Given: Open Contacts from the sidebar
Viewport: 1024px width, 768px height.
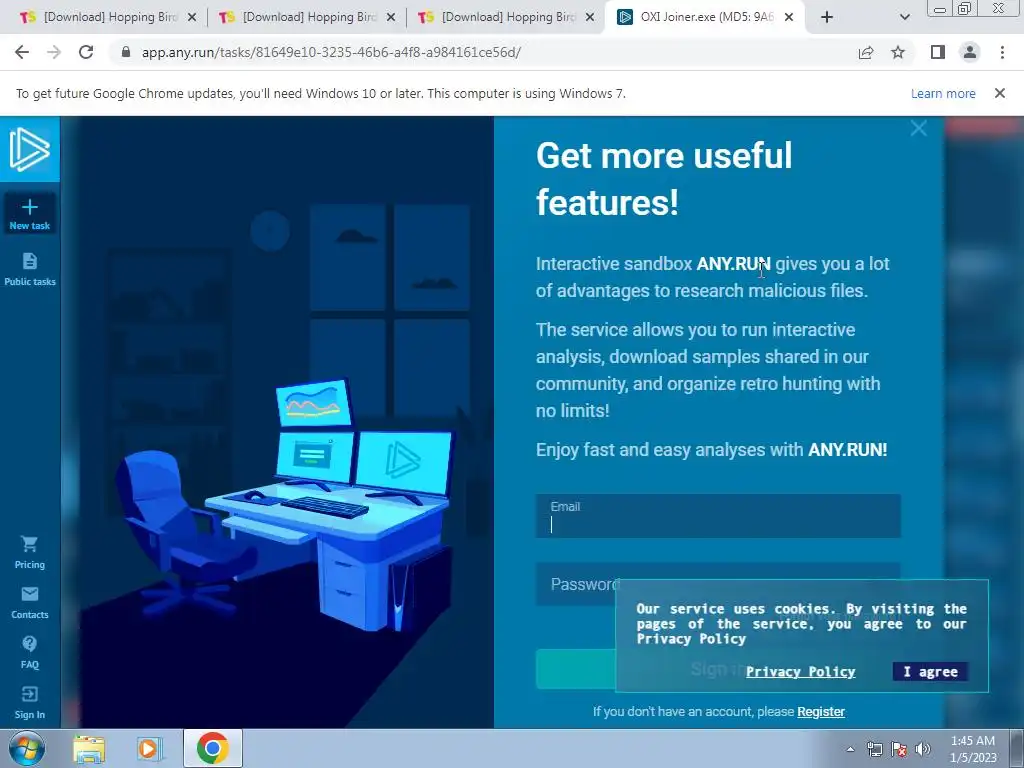Looking at the screenshot, I should coord(29,603).
